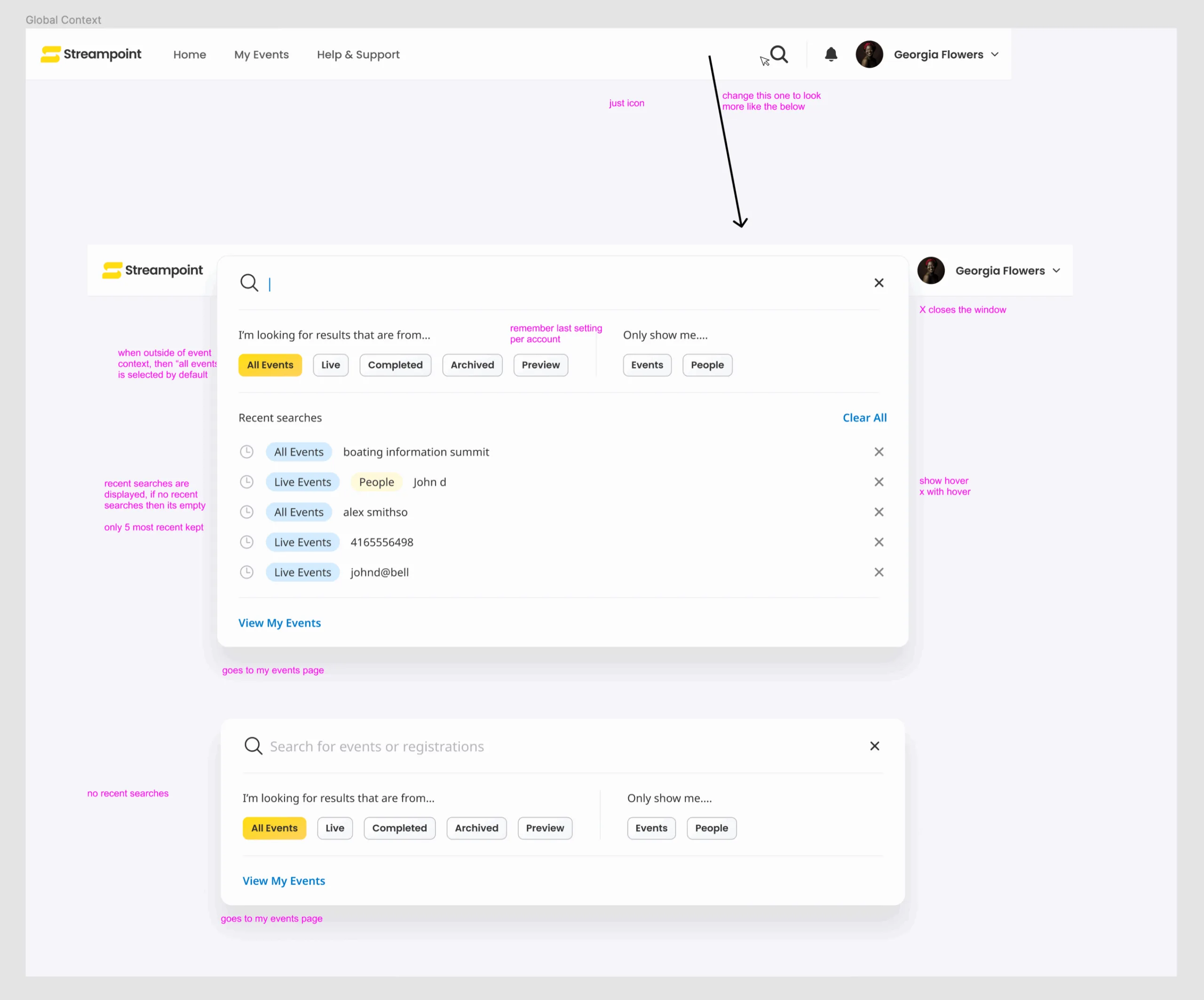Screen dimensions: 1204x1000
Task: Click Georgia Flowers avatar in second header
Action: coord(931,270)
